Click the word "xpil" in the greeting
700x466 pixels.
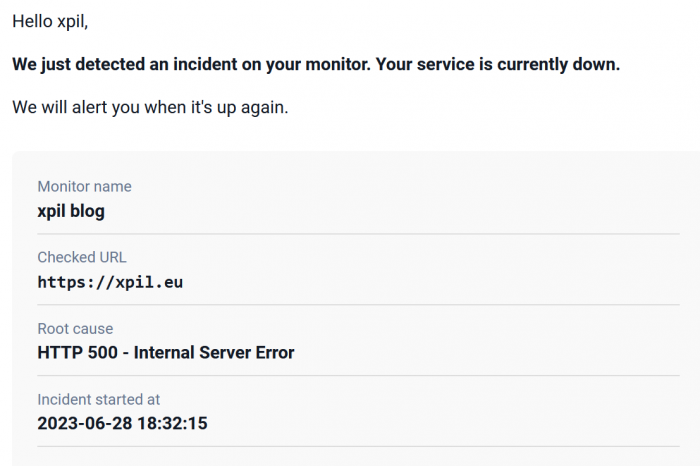pyautogui.click(x=79, y=22)
